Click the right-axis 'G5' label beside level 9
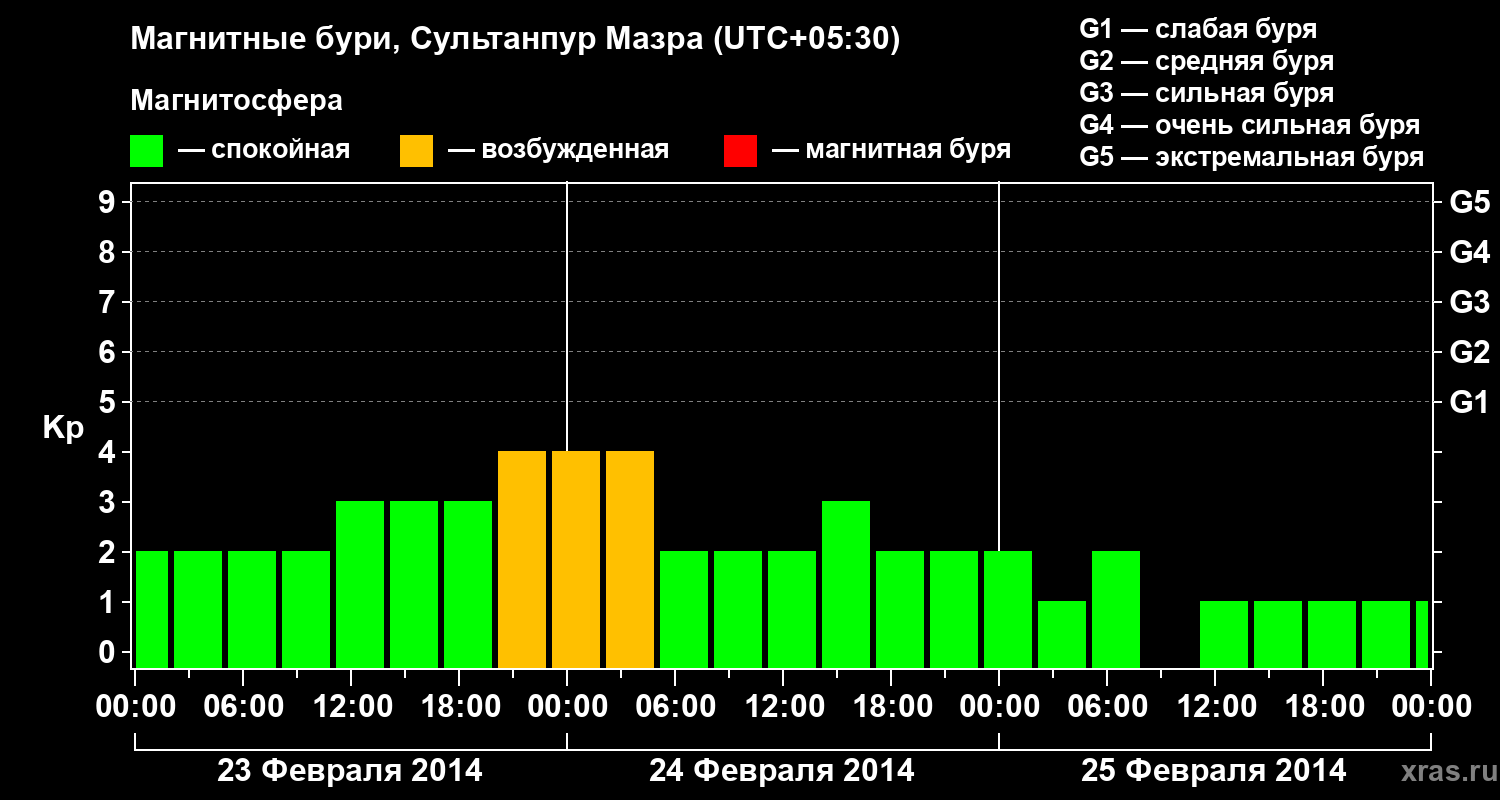The width and height of the screenshot is (1500, 800). pyautogui.click(x=1469, y=203)
